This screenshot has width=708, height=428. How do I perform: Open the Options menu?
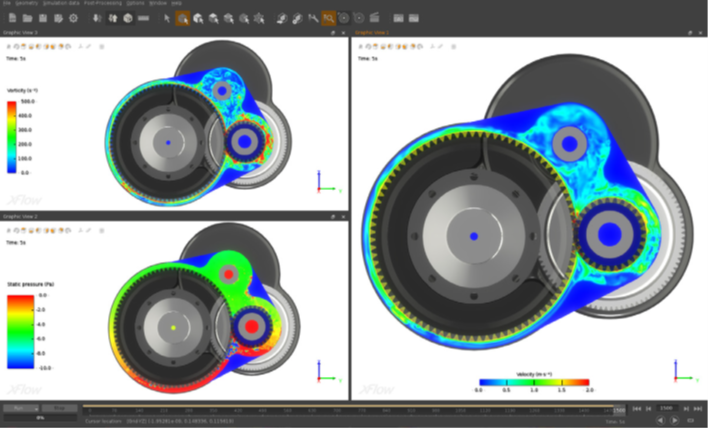click(134, 4)
